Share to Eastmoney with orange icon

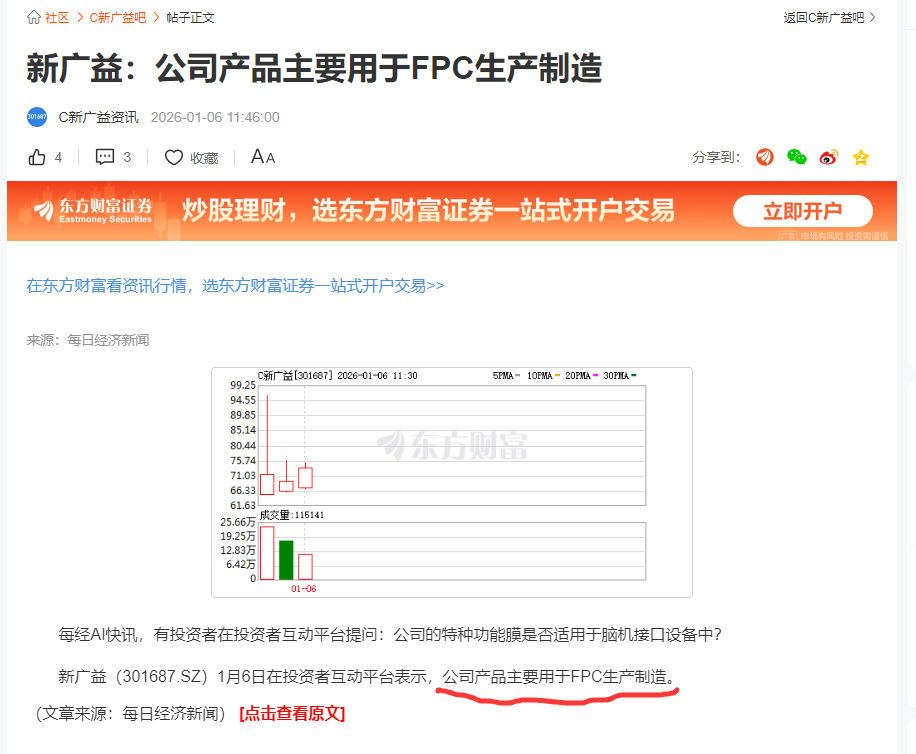[x=765, y=157]
